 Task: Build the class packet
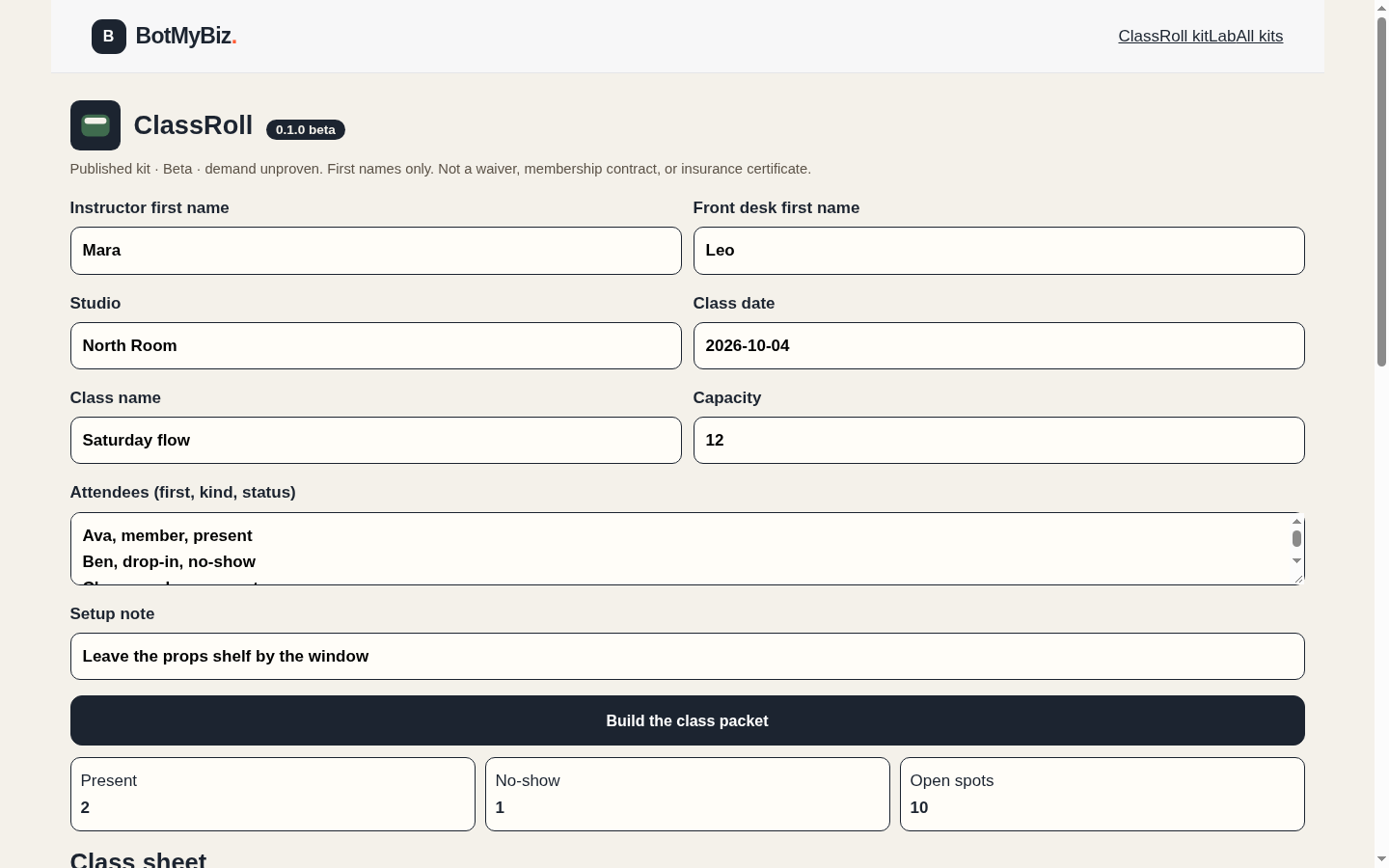688,720
